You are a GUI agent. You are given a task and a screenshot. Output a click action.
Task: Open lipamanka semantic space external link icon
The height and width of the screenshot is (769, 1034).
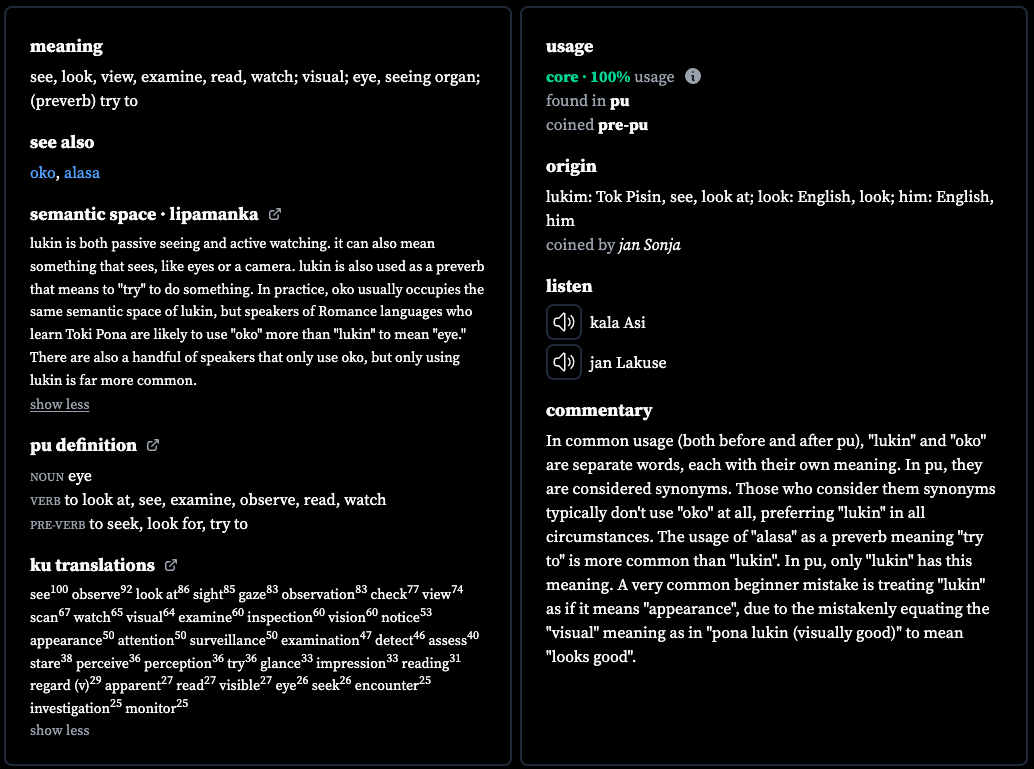[x=275, y=214]
